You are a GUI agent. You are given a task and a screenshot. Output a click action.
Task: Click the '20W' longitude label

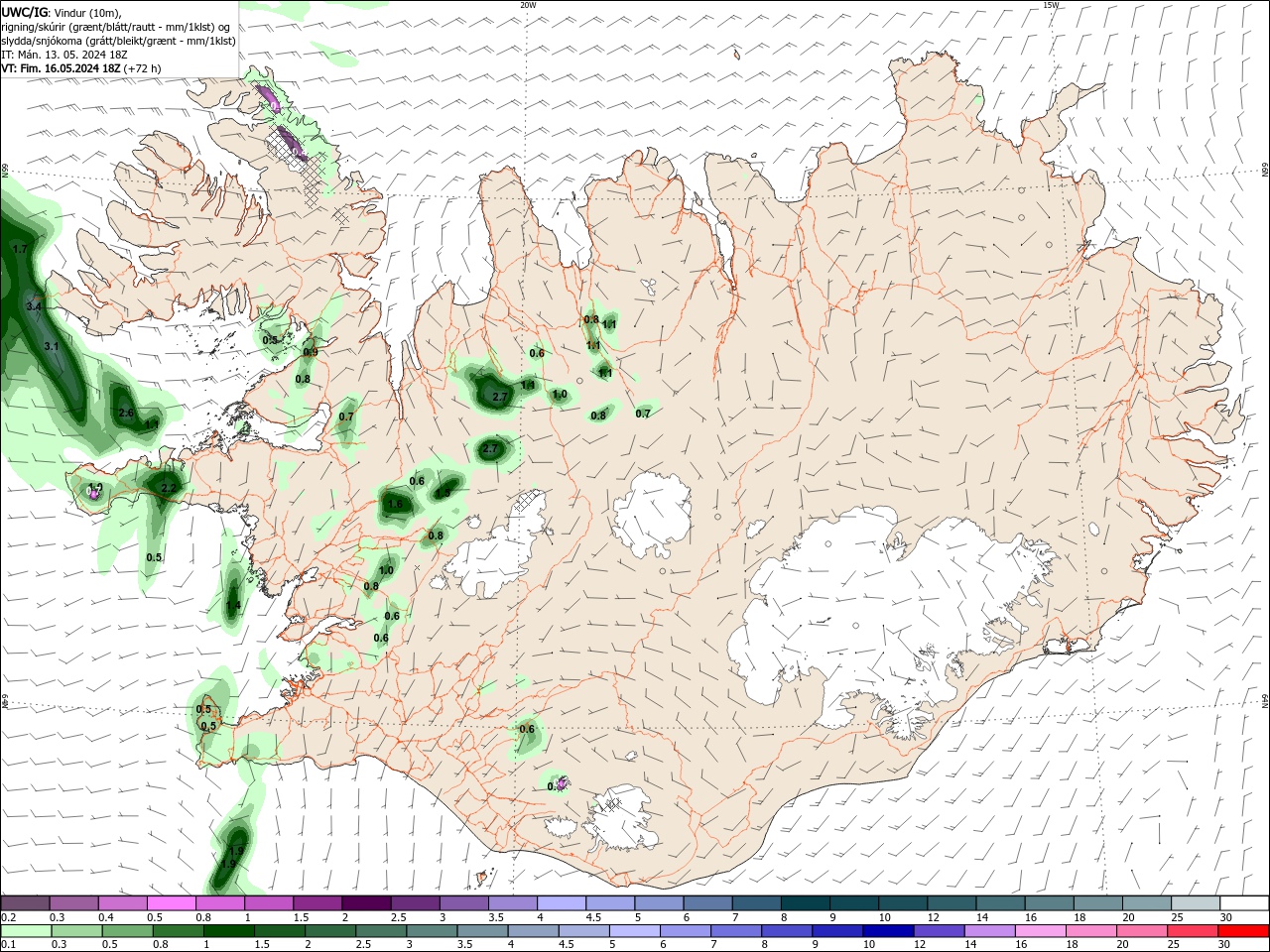(x=528, y=5)
